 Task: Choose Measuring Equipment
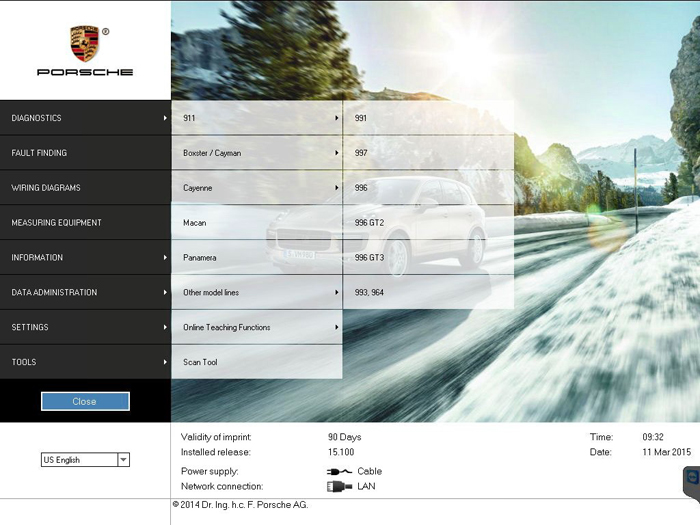(85, 222)
